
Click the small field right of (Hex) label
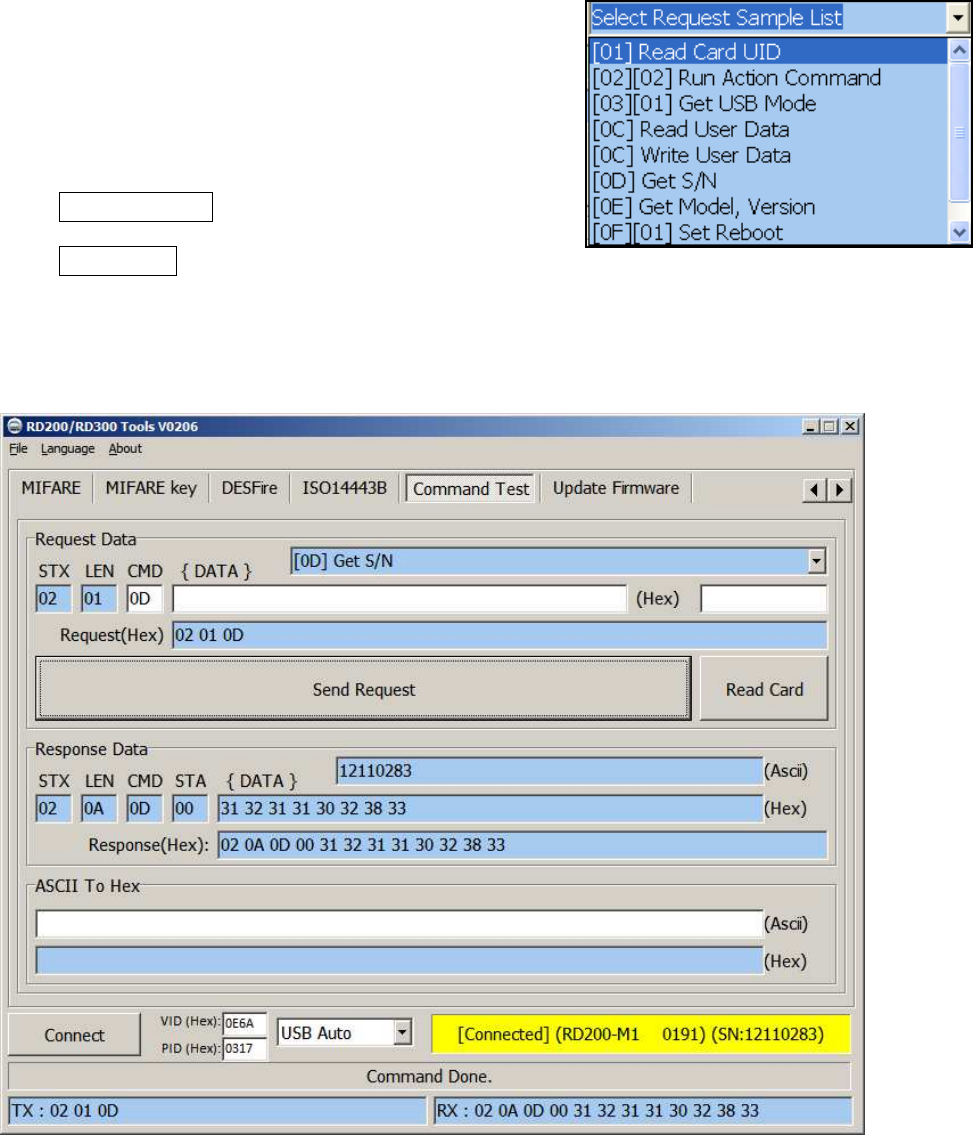point(763,599)
